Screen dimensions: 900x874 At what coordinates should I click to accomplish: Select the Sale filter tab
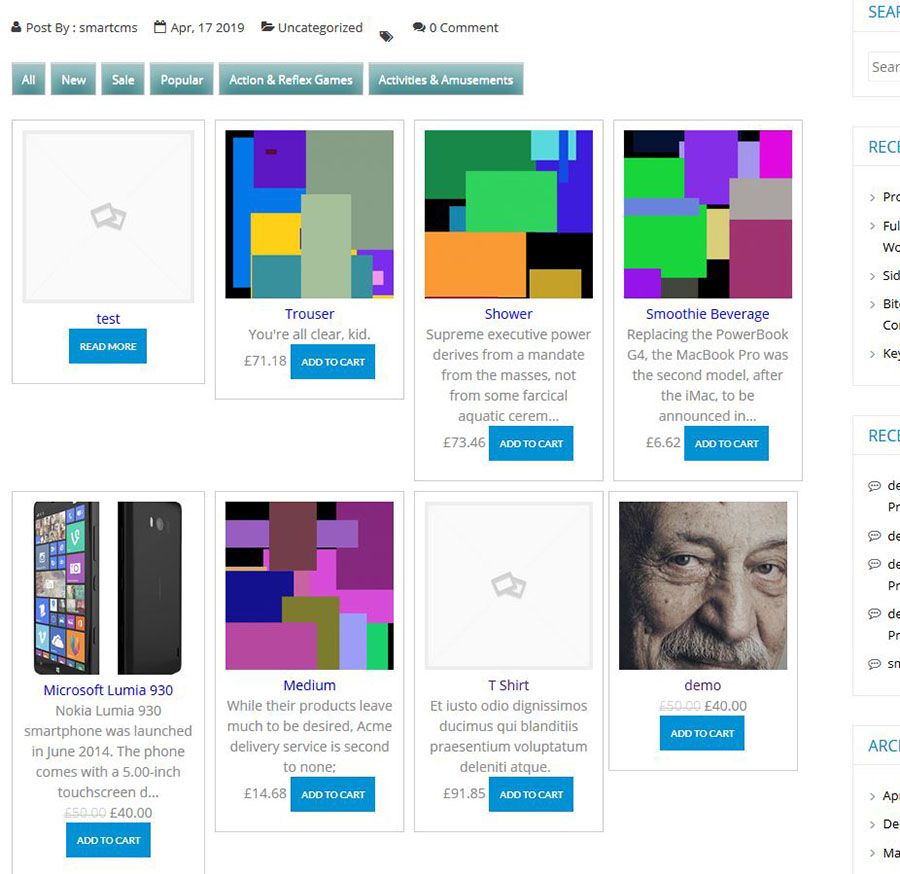pos(123,79)
